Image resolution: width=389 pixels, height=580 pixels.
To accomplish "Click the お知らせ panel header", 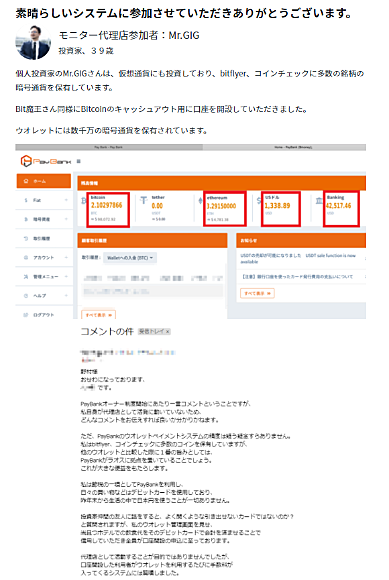I will click(x=301, y=240).
